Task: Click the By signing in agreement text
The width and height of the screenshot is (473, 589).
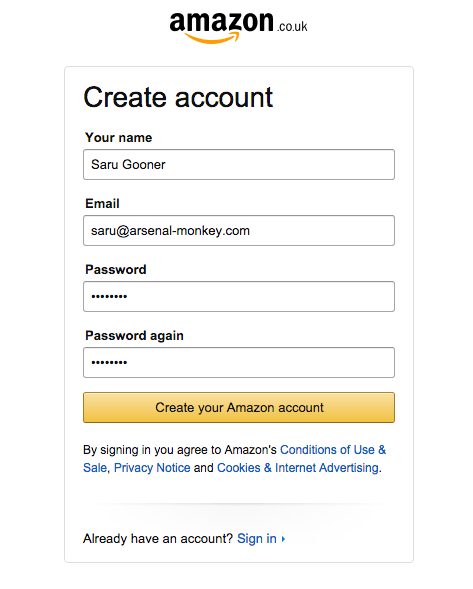Action: 180,450
